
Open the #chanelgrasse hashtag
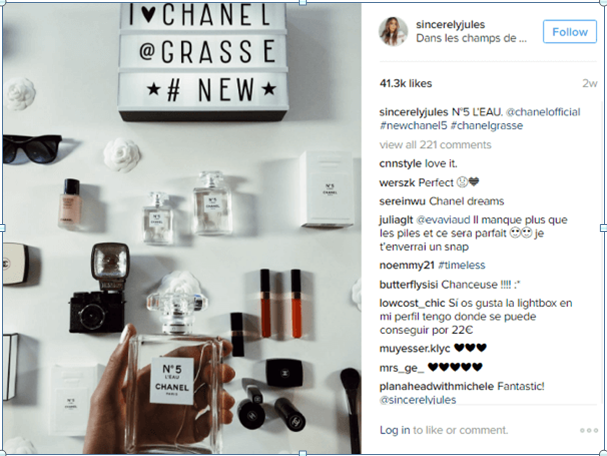(487, 125)
